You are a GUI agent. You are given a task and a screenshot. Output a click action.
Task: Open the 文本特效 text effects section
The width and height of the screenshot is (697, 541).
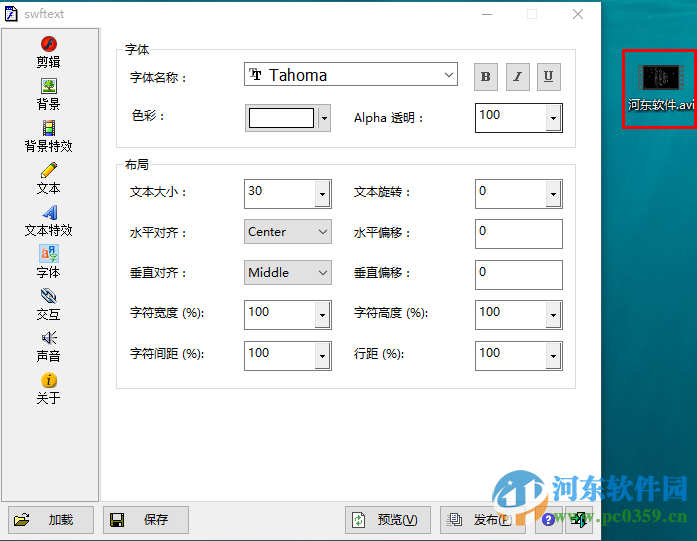click(x=48, y=221)
